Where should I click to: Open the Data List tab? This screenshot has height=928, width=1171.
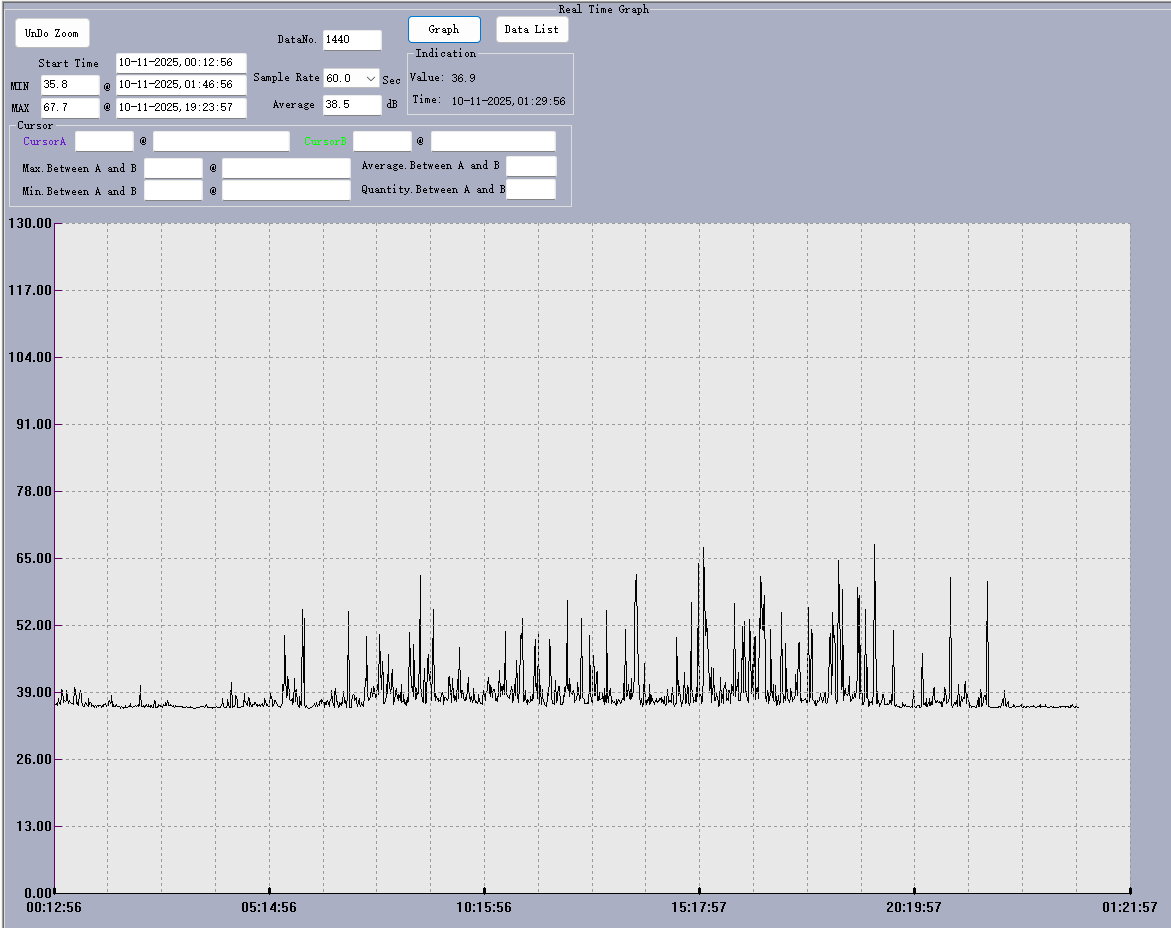(532, 30)
